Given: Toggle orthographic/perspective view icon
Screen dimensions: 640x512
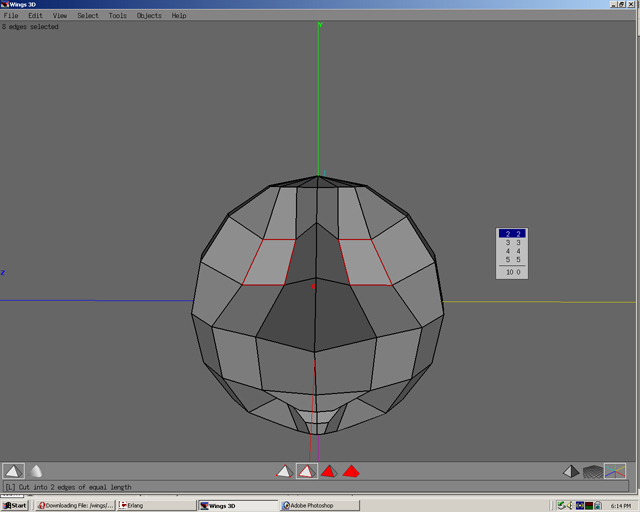Looking at the screenshot, I should pos(570,471).
